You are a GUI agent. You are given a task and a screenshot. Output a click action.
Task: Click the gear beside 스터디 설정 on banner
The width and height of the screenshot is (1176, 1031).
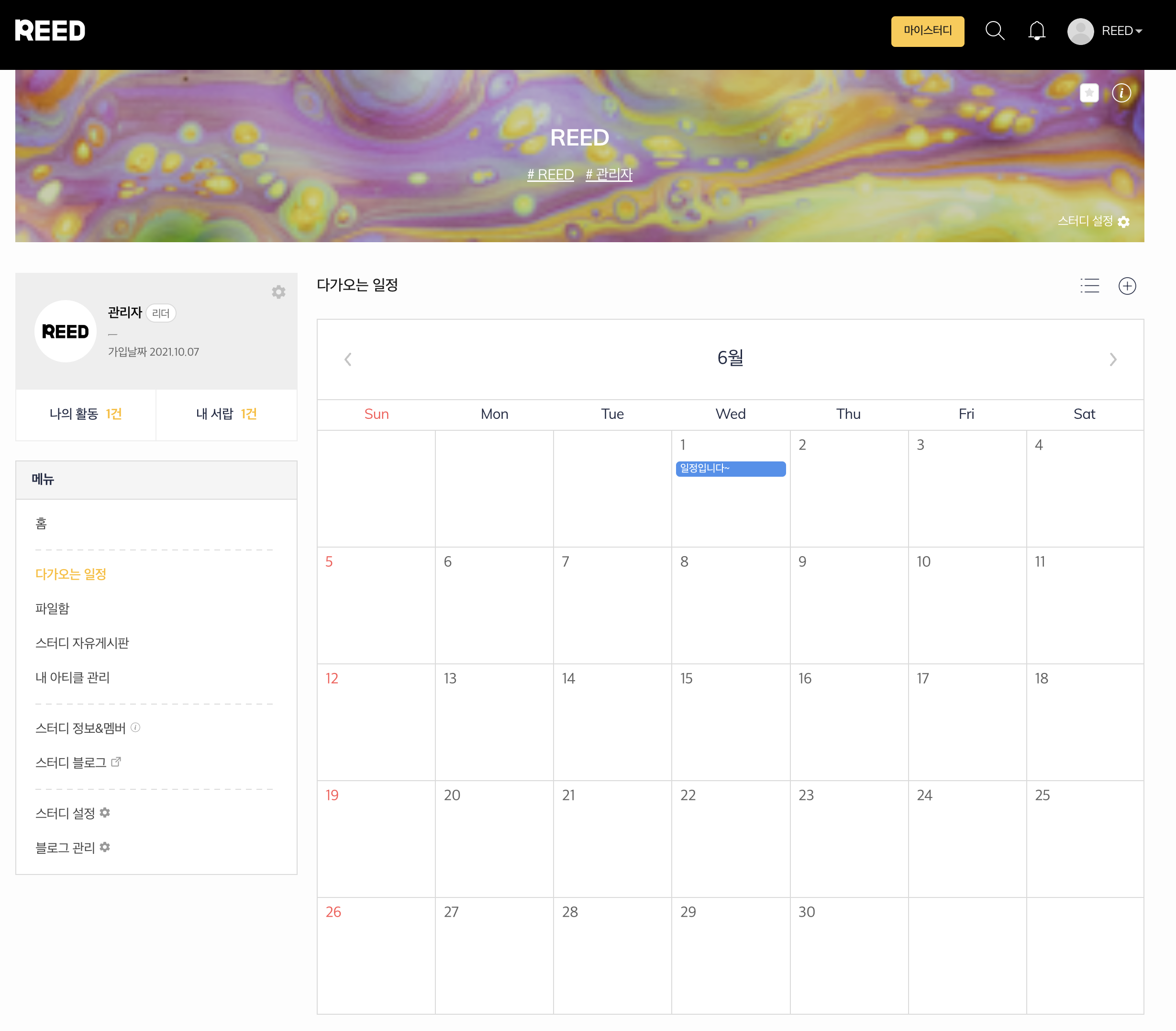1124,222
